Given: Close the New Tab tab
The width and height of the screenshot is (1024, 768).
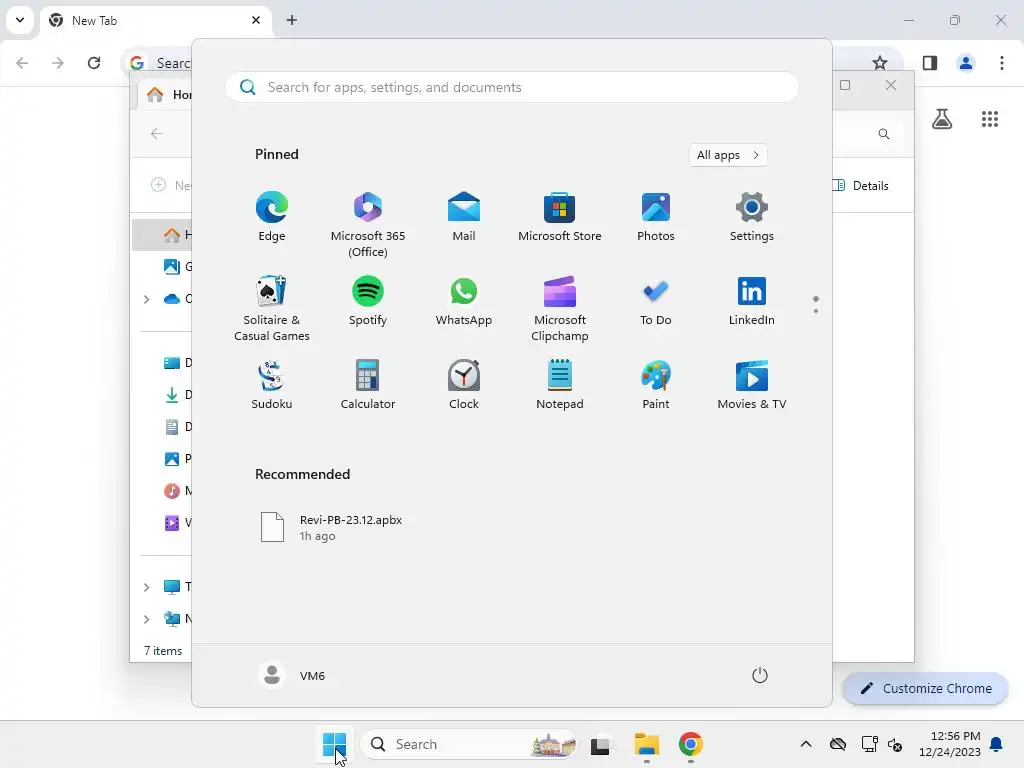Looking at the screenshot, I should click(x=256, y=20).
